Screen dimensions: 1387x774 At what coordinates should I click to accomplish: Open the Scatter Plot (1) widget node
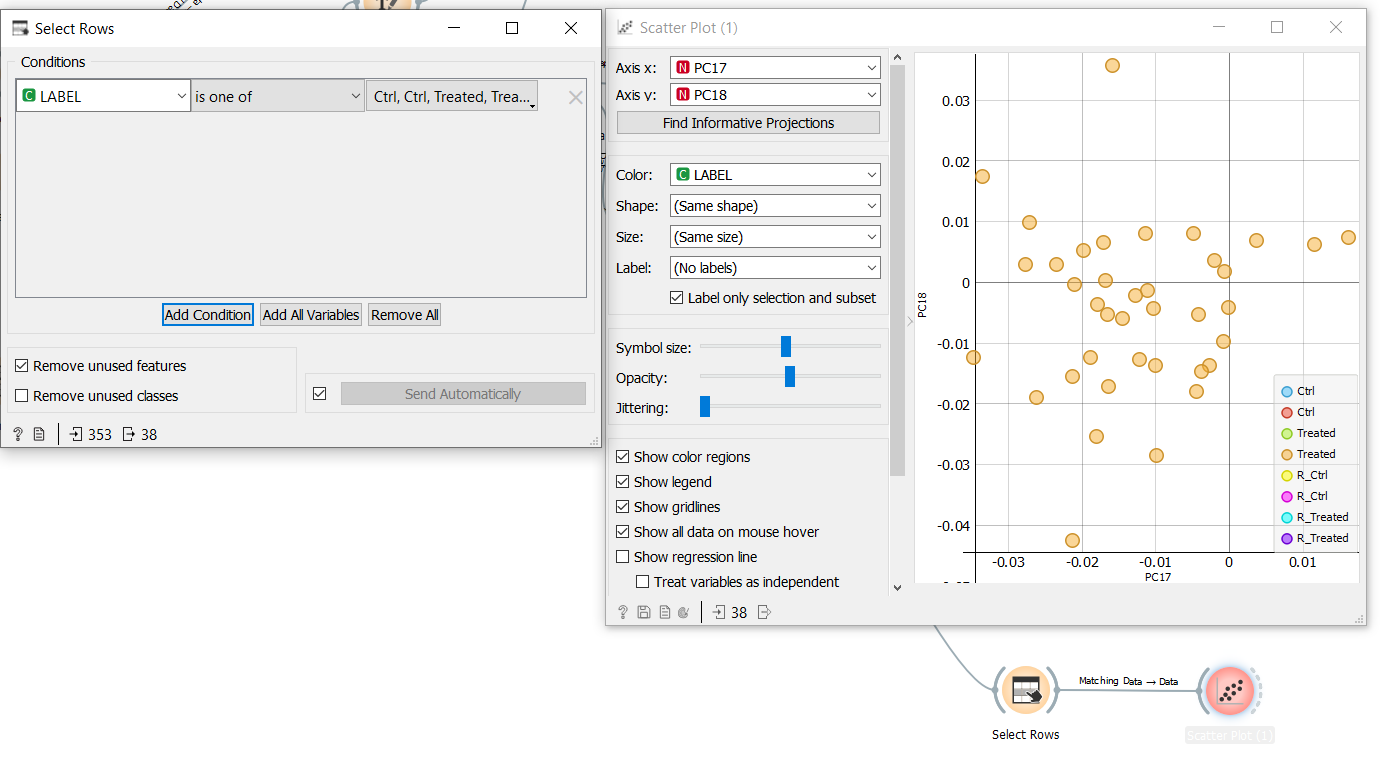point(1229,690)
